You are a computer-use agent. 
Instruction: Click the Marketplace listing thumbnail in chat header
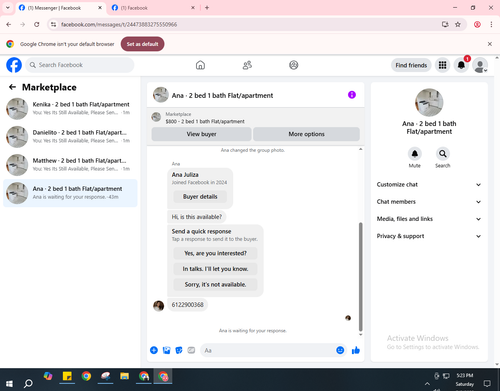156,117
